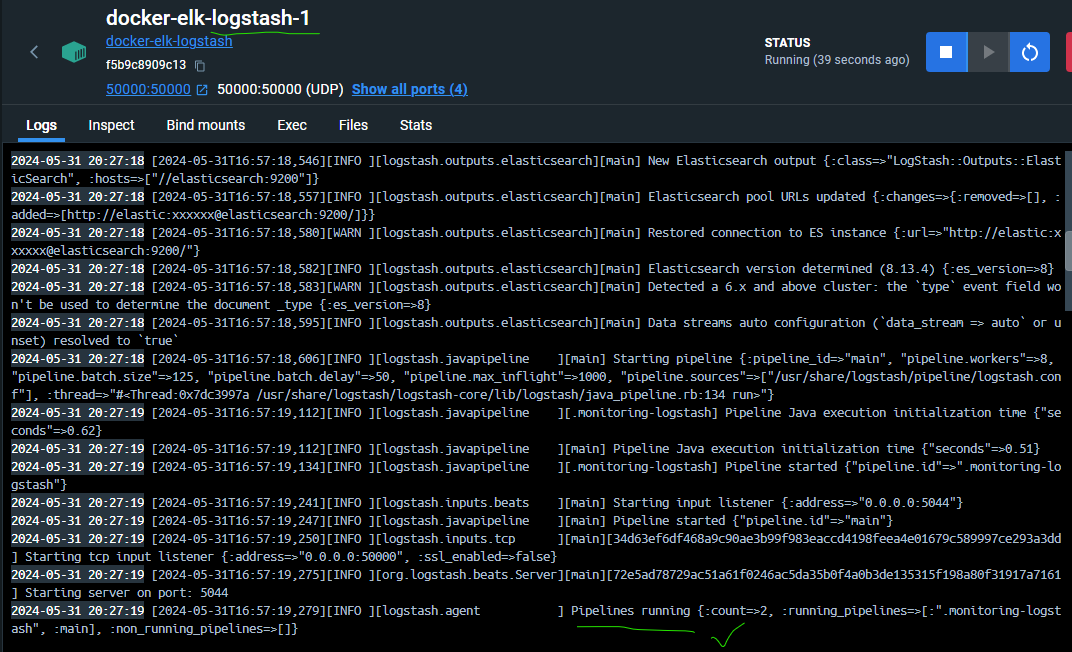
Task: Click the 'Pipeline started {"pipeline.id"=>"main"}' line
Action: 452,521
